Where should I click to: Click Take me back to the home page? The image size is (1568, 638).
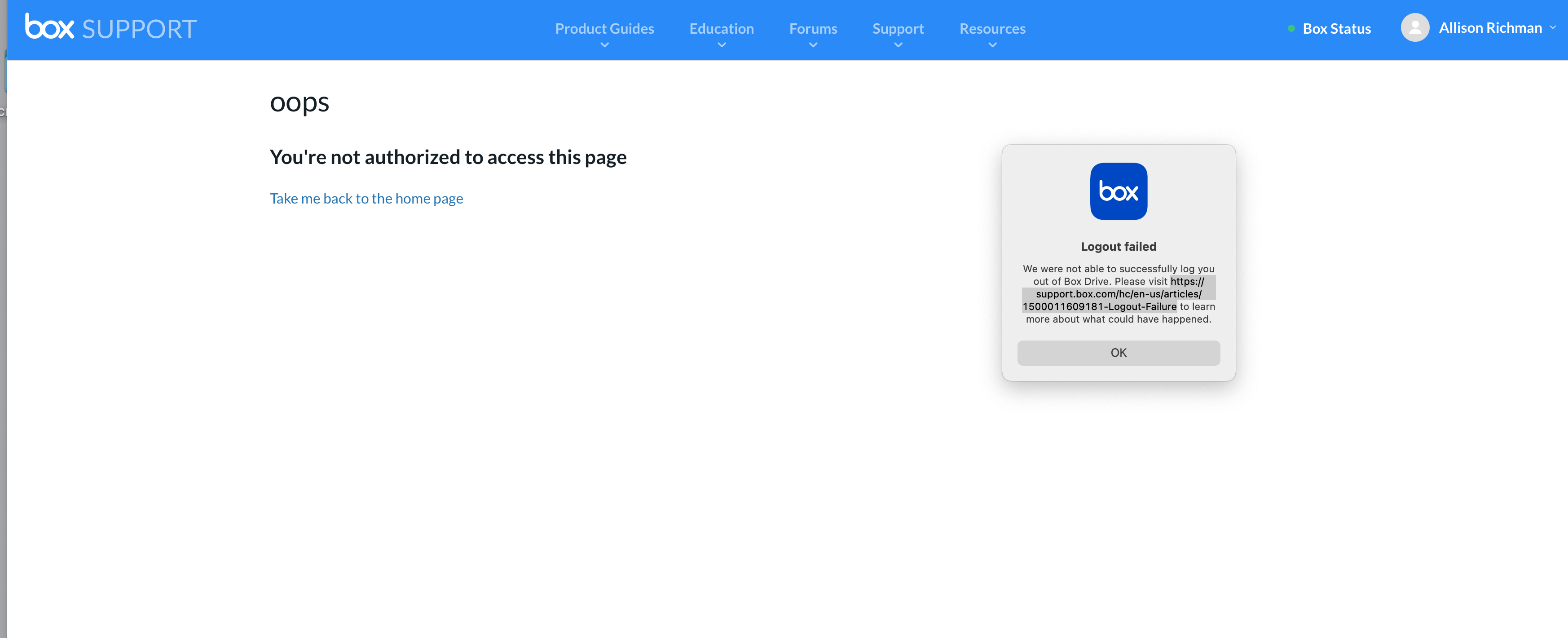[x=366, y=199]
